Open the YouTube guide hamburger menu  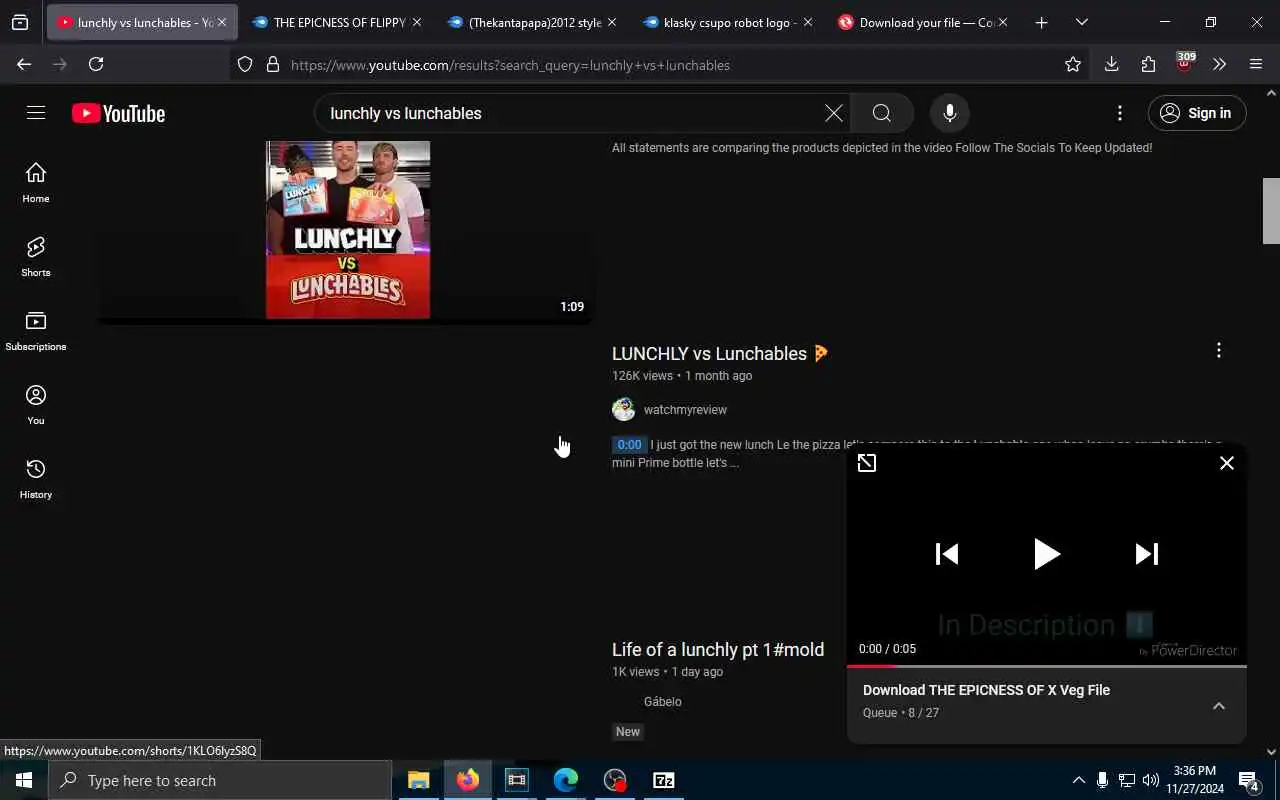(36, 113)
